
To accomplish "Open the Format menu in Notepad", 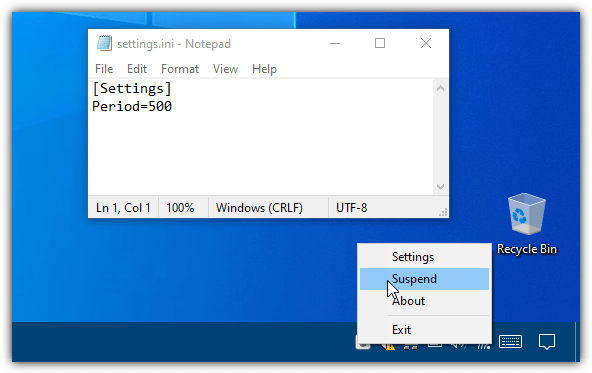I will coord(180,69).
